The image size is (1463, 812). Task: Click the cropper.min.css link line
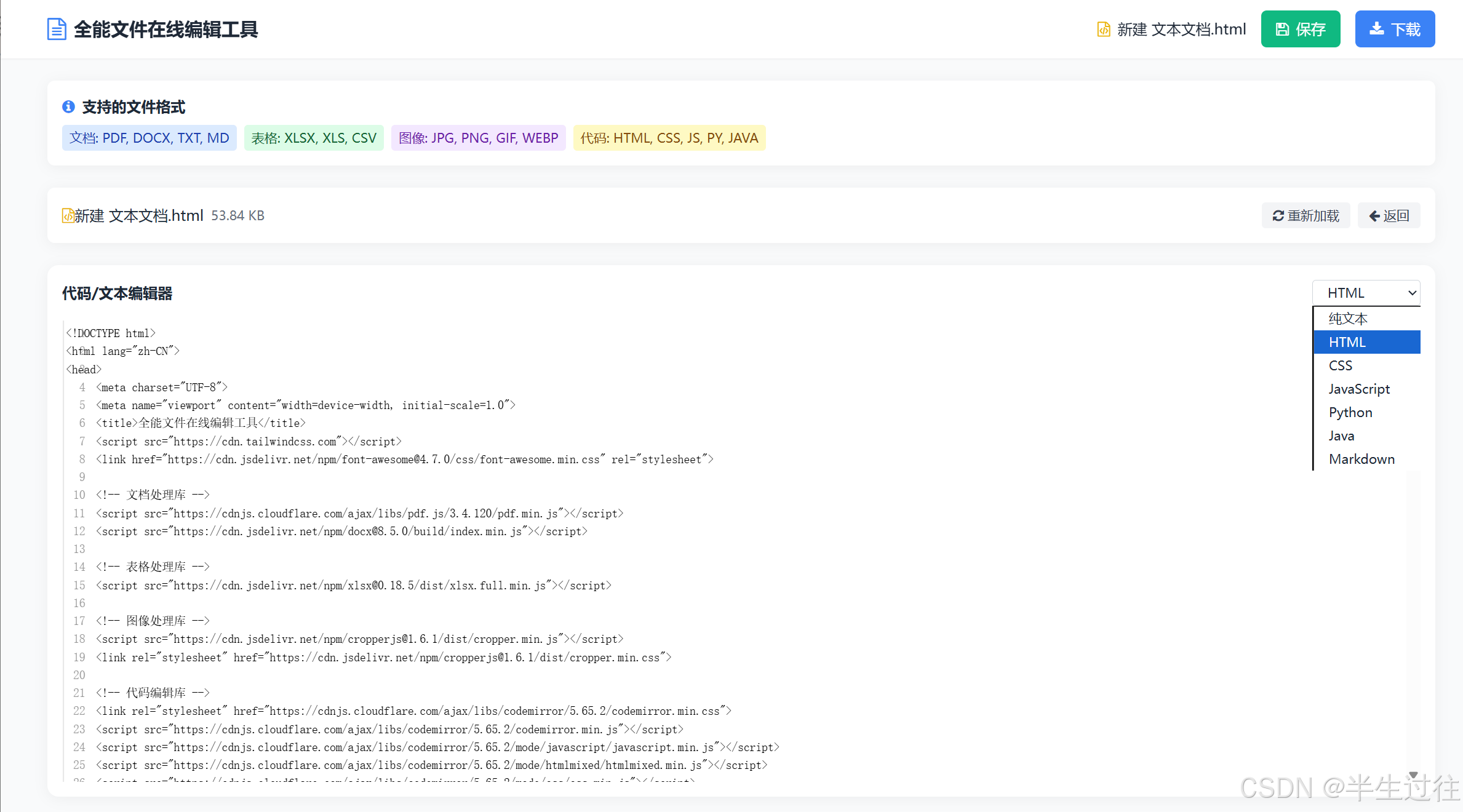[384, 657]
